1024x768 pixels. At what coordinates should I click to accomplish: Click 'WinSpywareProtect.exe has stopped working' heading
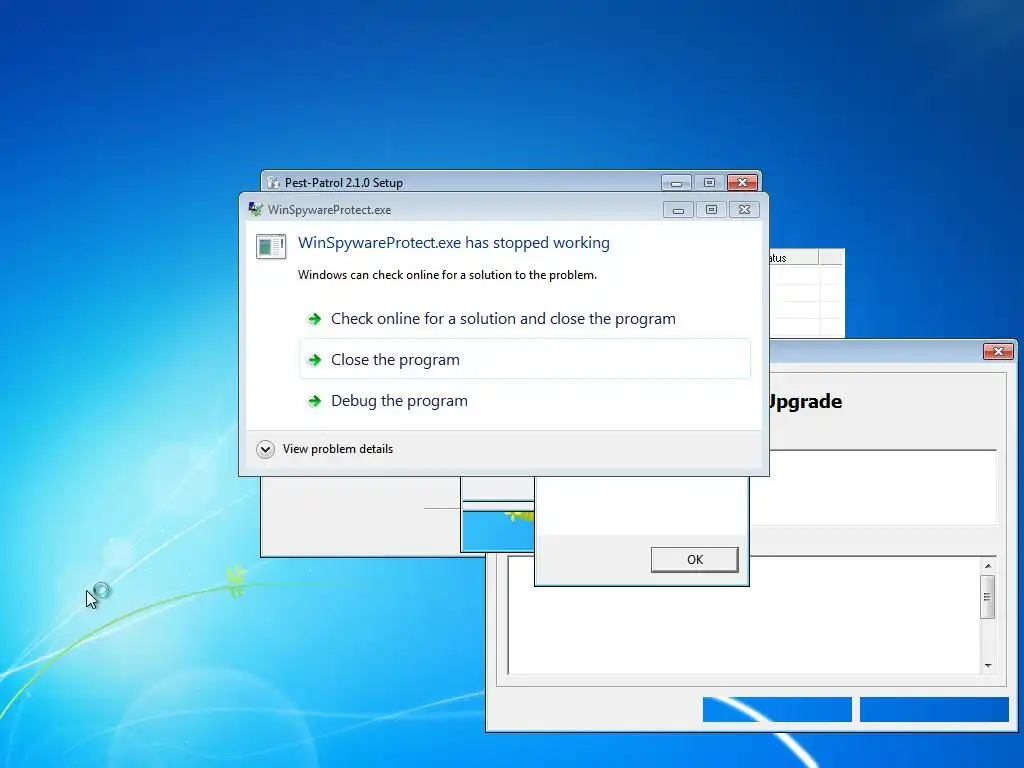pos(454,243)
